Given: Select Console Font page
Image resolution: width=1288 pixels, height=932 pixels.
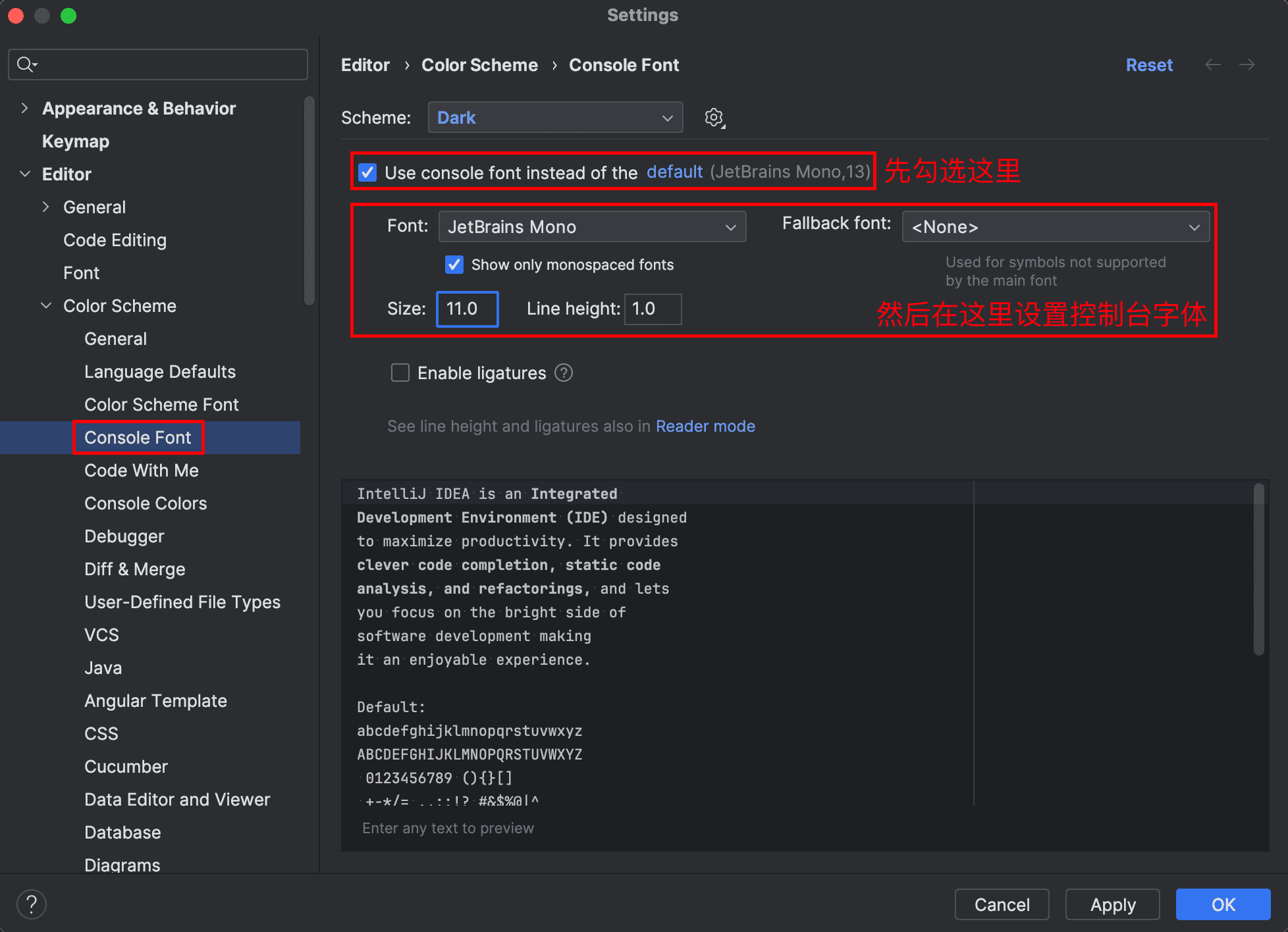Looking at the screenshot, I should [138, 438].
